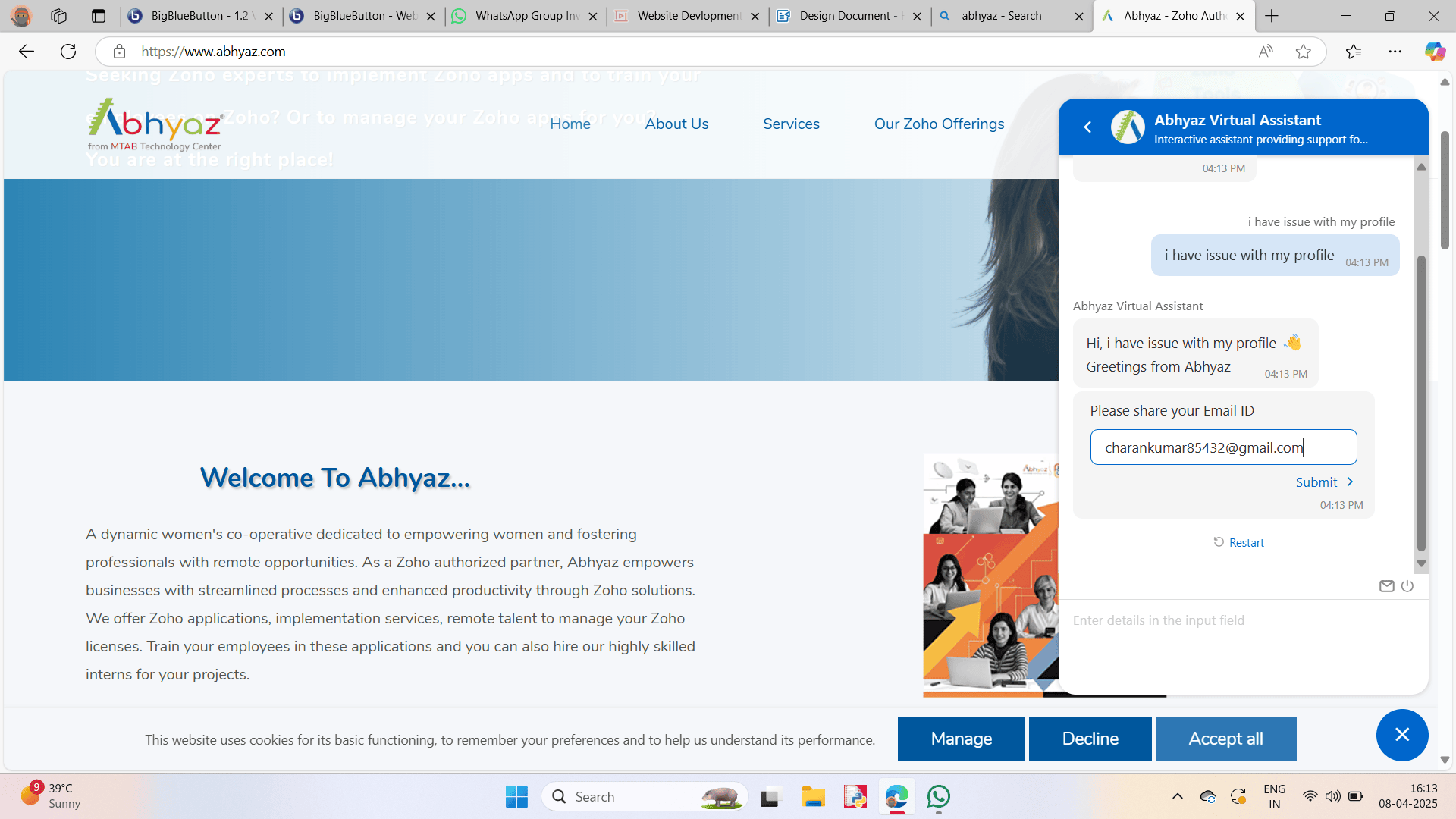Add page to favorites star icon
This screenshot has height=819, width=1456.
tap(1304, 52)
